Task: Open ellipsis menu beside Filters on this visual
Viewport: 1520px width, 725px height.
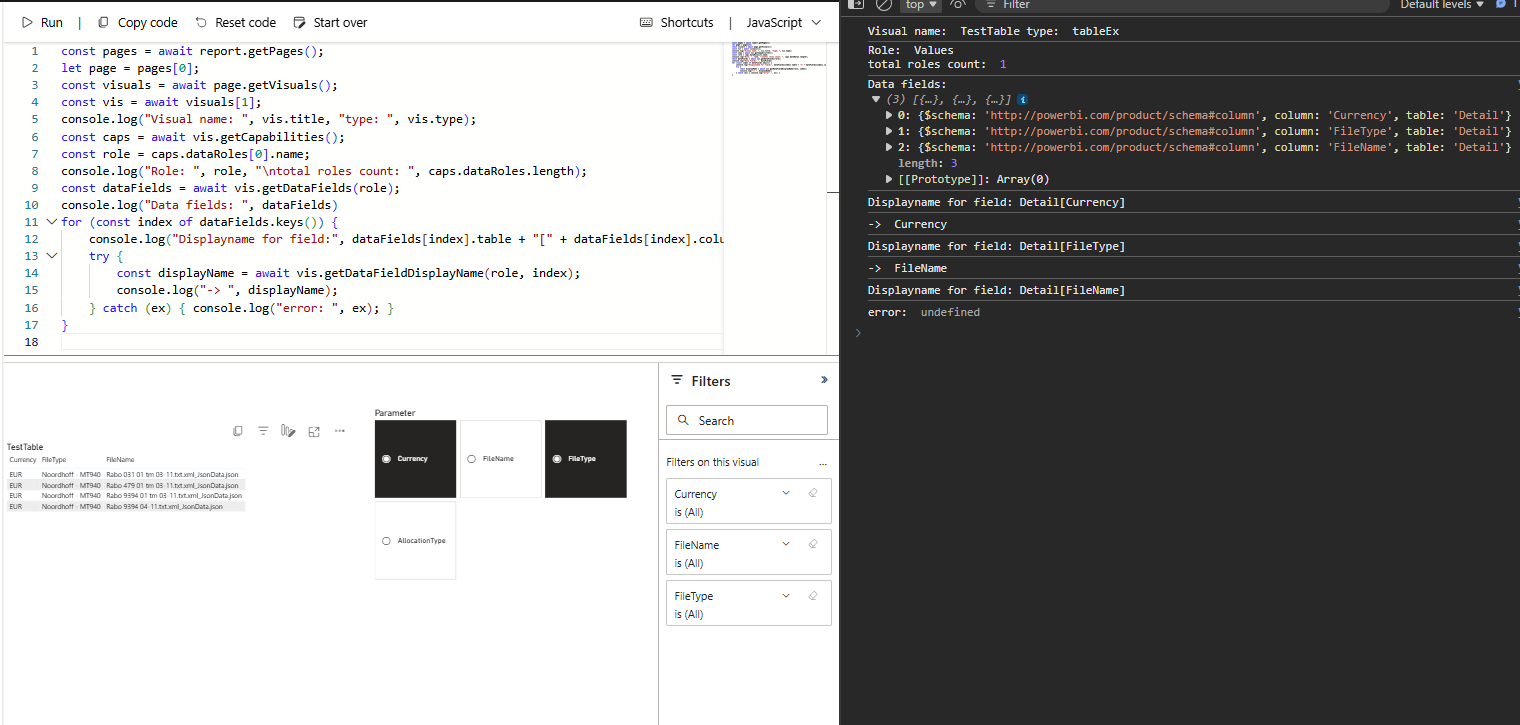Action: coord(823,463)
